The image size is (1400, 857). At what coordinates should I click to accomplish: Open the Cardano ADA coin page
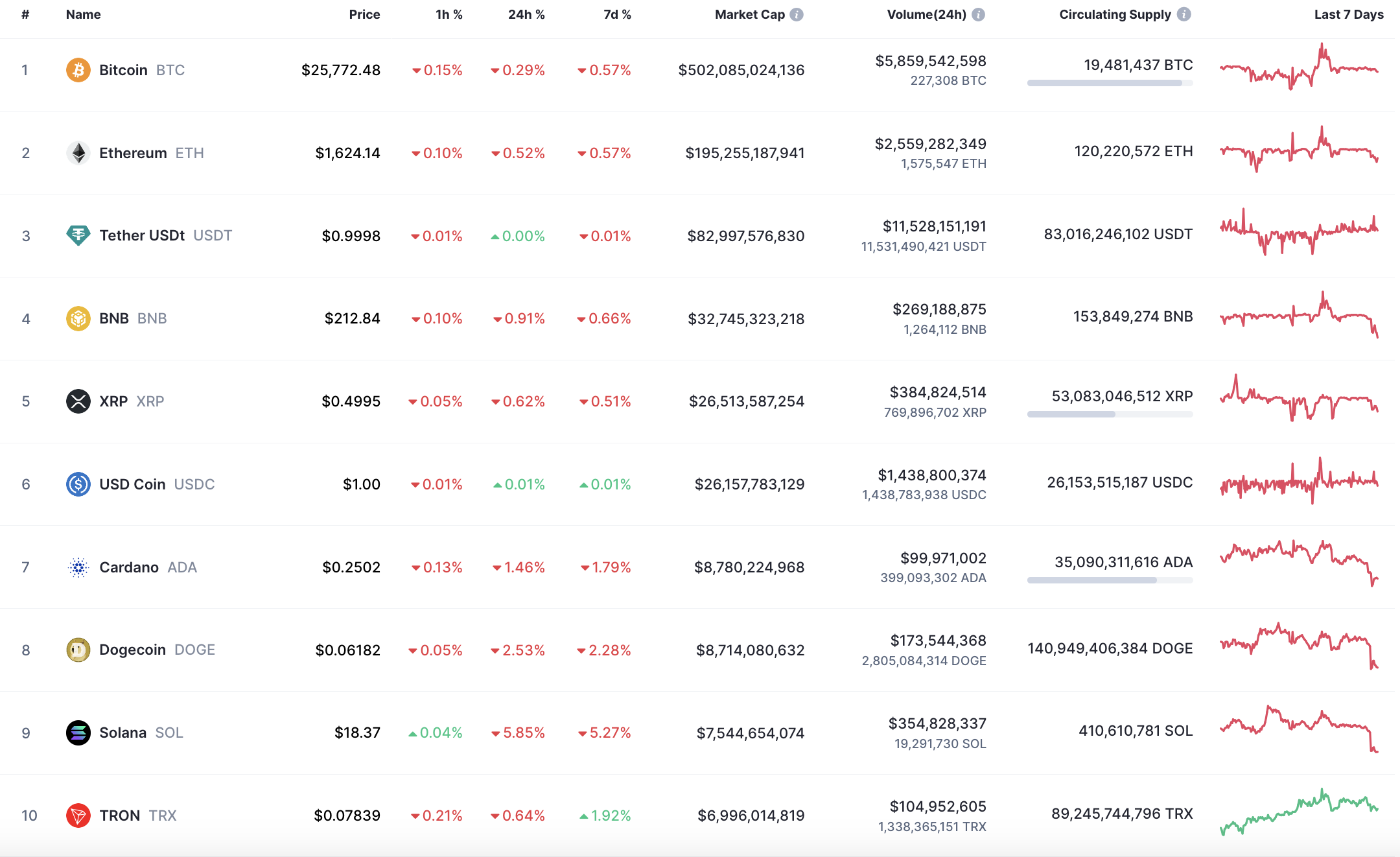129,567
